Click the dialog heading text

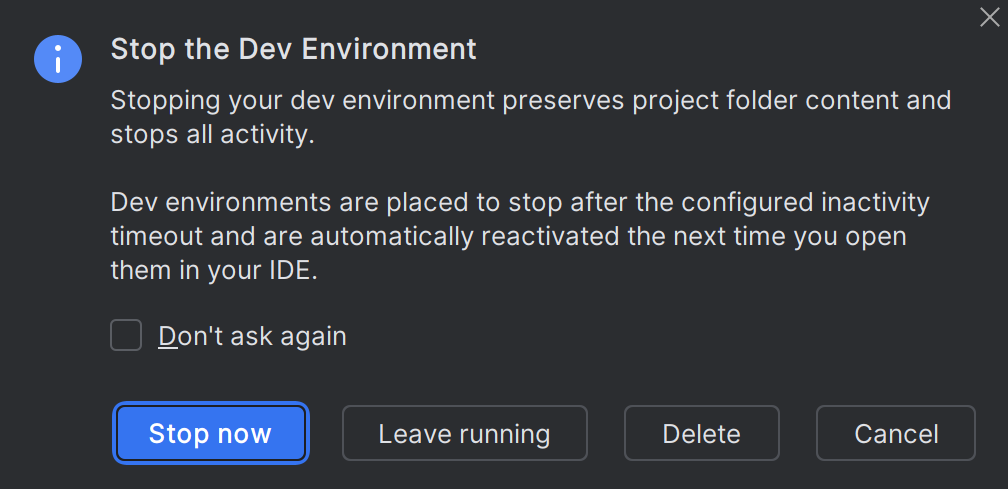[293, 49]
